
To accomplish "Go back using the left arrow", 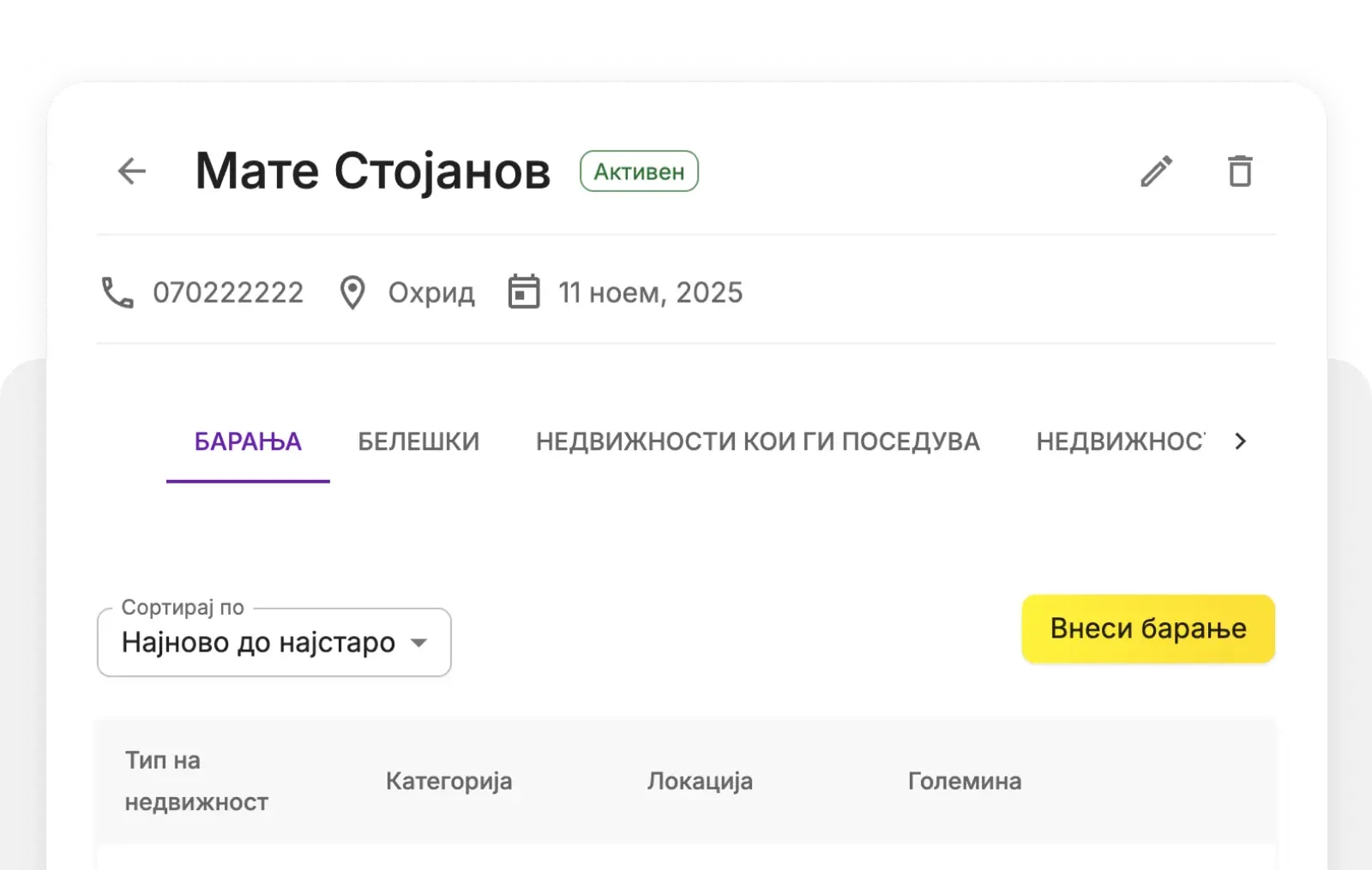I will pos(132,171).
